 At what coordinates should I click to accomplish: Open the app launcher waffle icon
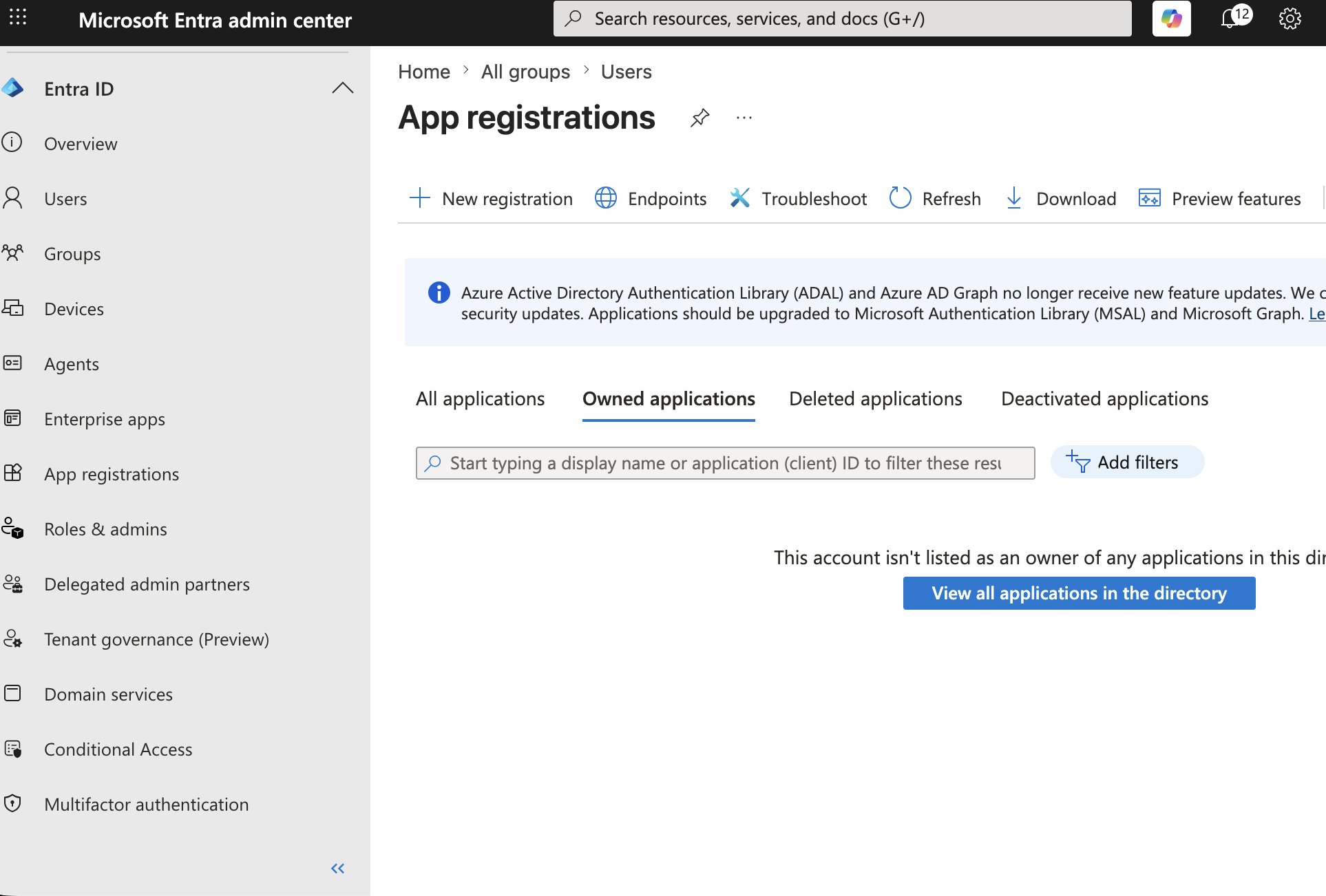(x=18, y=18)
